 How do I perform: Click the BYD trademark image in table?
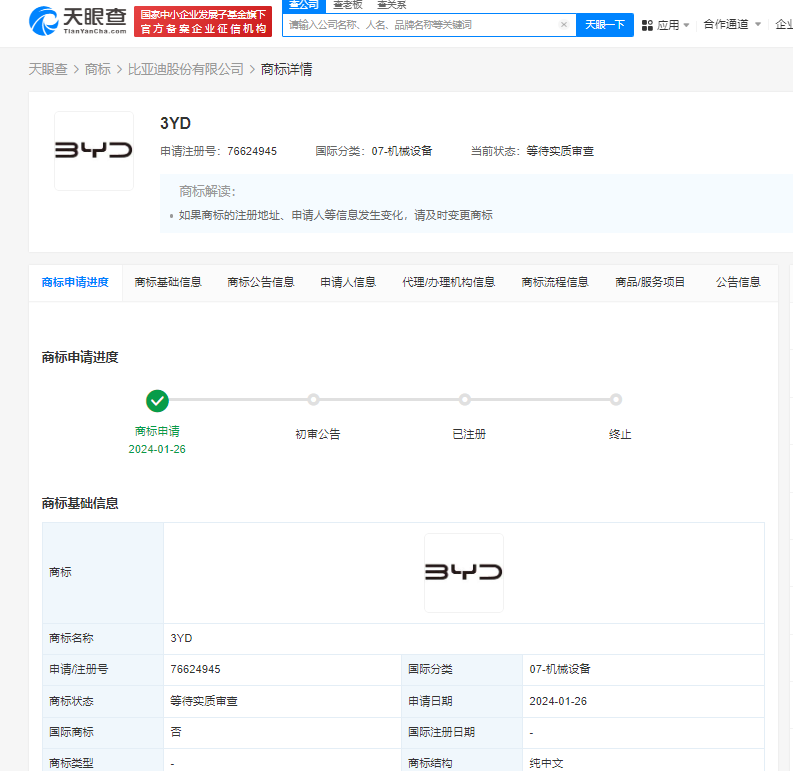click(463, 573)
